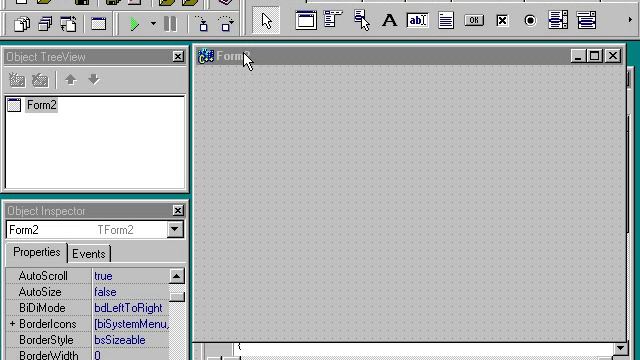Viewport: 640px width, 360px height.
Task: Select the arrow pointer in the component palette
Action: [266, 20]
